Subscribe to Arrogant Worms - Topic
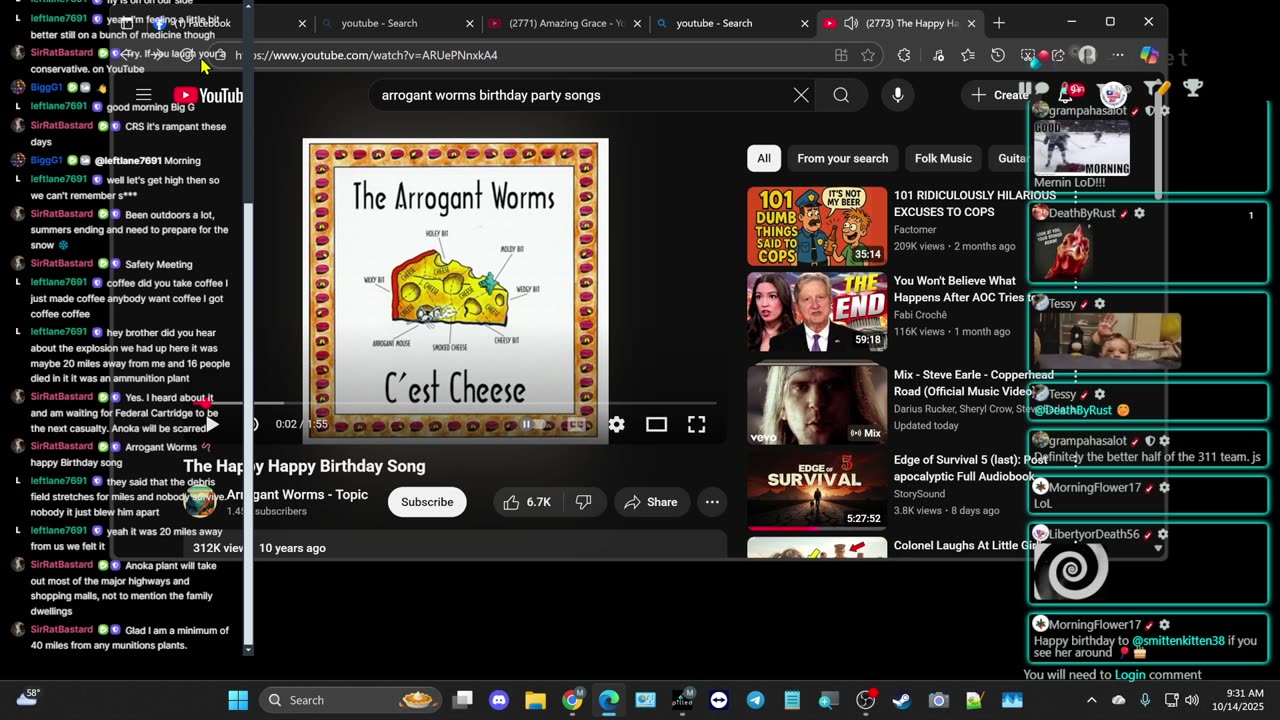The height and width of the screenshot is (720, 1280). click(427, 502)
